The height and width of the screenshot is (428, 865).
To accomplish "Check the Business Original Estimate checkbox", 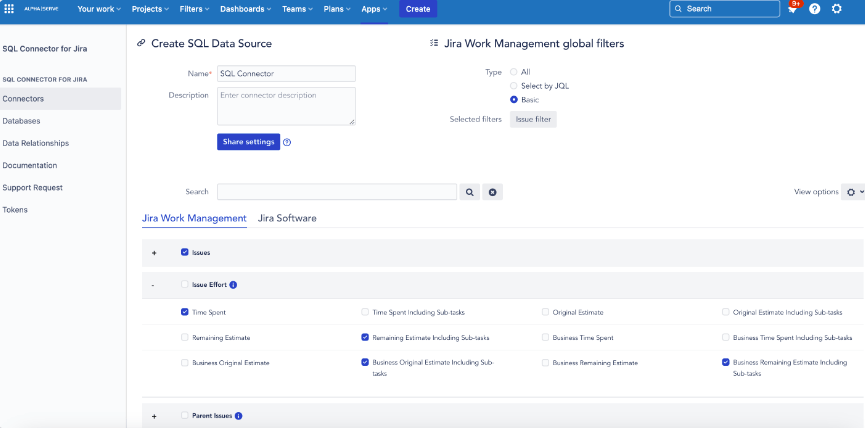I will [x=185, y=362].
